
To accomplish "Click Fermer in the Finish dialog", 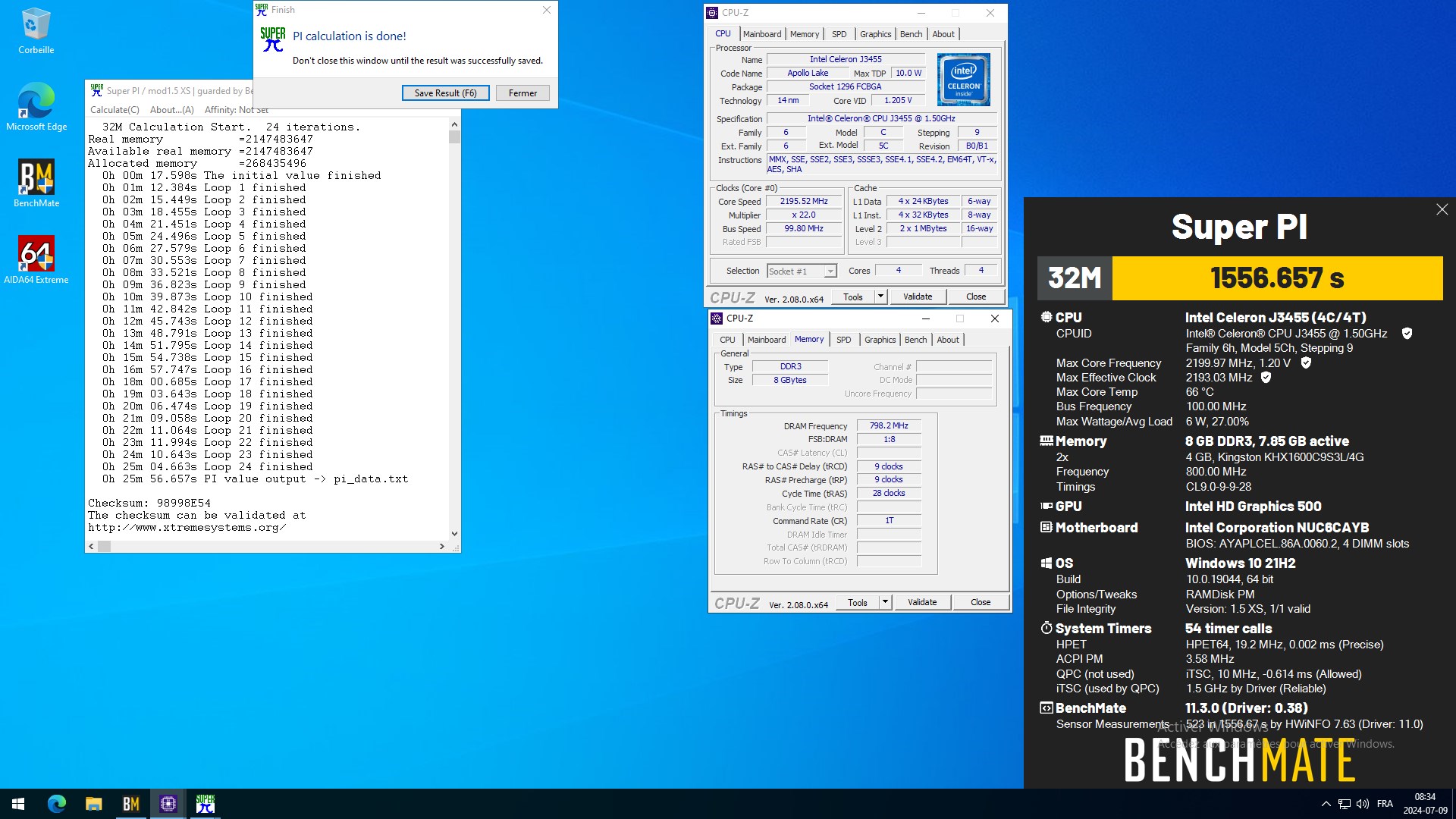I will pyautogui.click(x=522, y=93).
